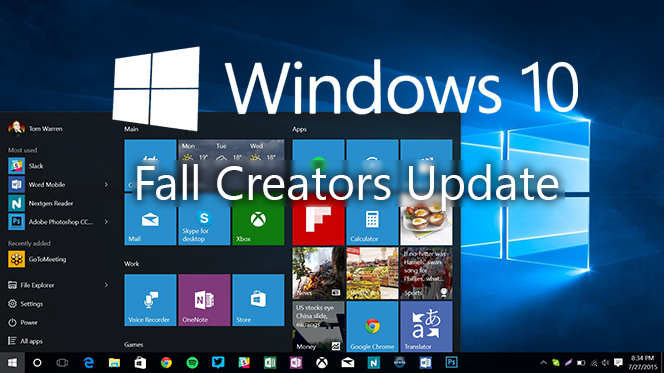Open the purple OneNote tile
Image resolution: width=664 pixels, height=373 pixels.
pyautogui.click(x=204, y=300)
